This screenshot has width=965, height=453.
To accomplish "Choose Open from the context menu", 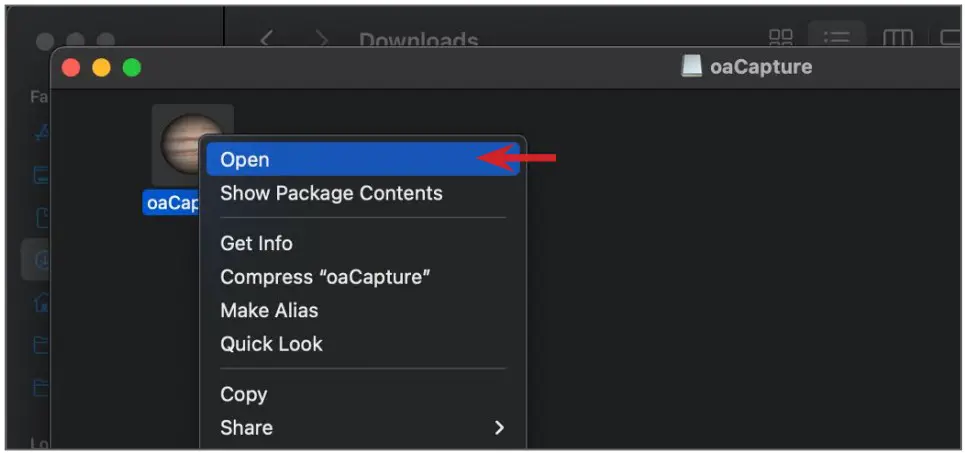I will pyautogui.click(x=245, y=160).
